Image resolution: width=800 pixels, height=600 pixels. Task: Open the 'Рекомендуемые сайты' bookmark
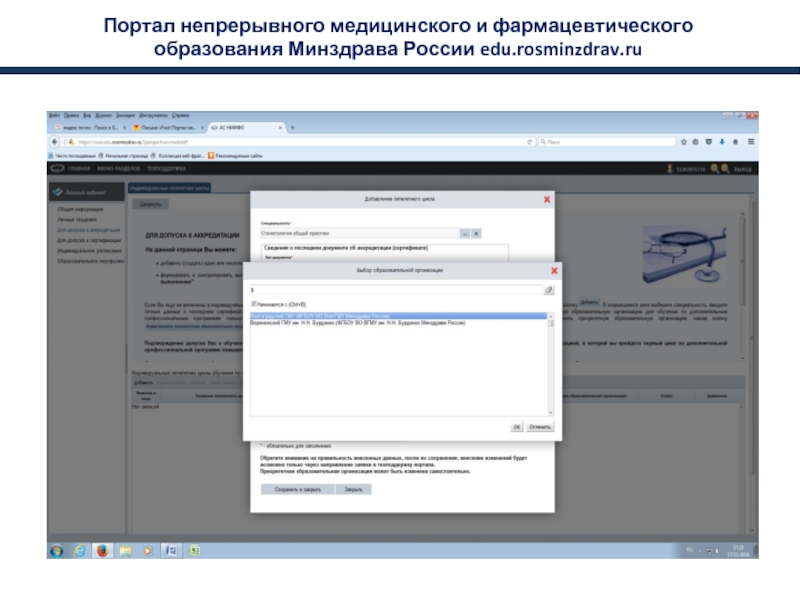[235, 156]
